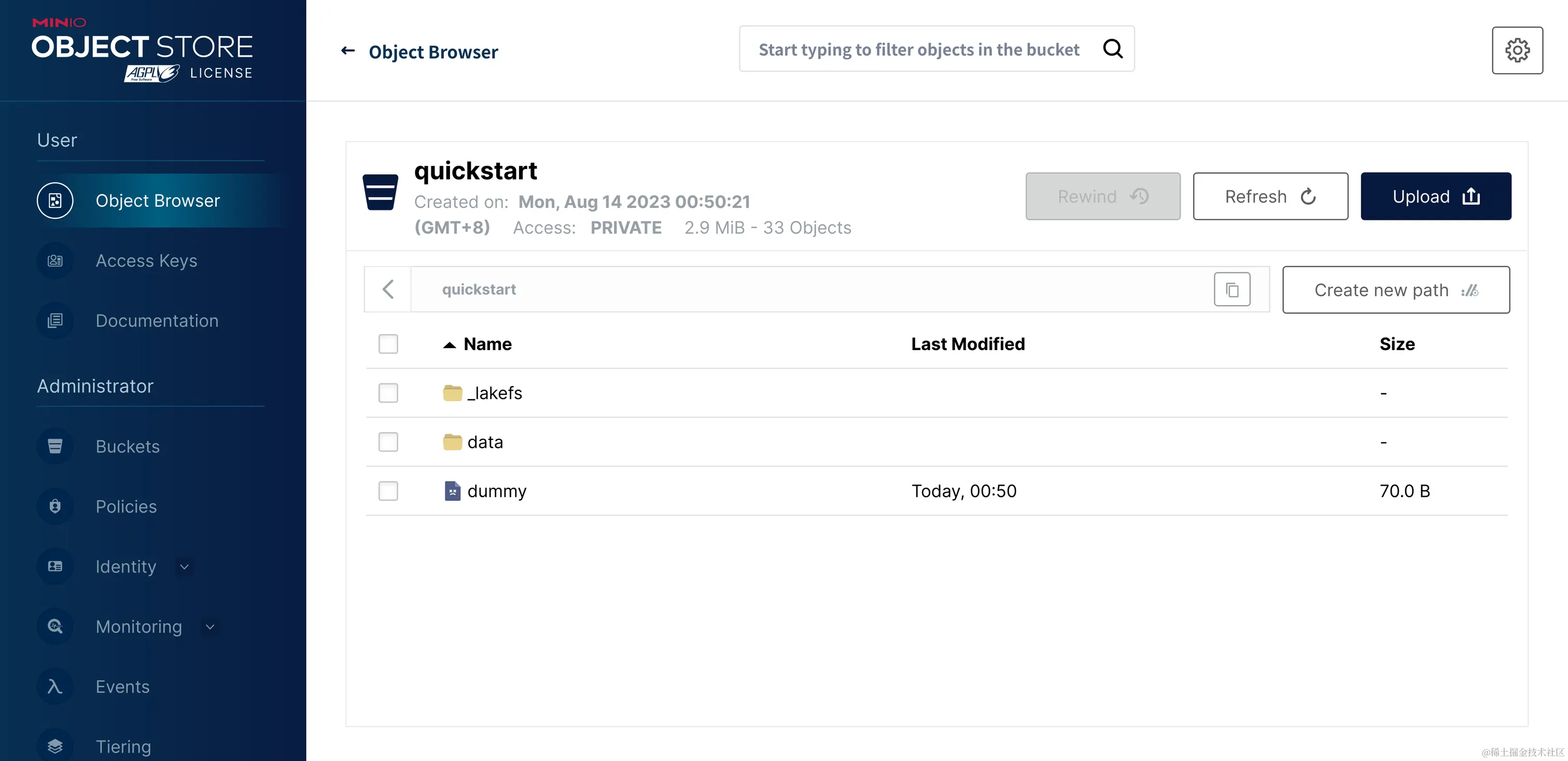Click the search magnifier icon
The image size is (1568, 761).
(1112, 49)
